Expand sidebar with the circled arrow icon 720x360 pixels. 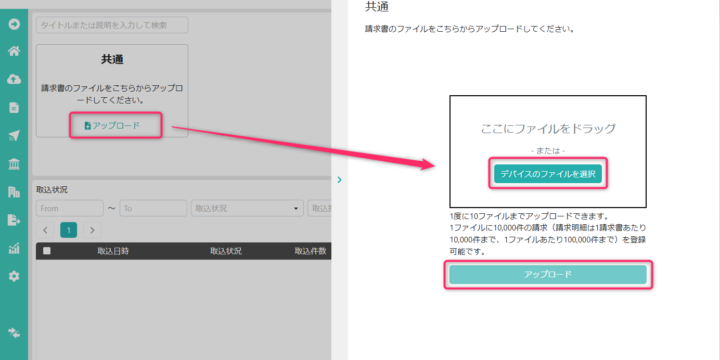point(14,24)
